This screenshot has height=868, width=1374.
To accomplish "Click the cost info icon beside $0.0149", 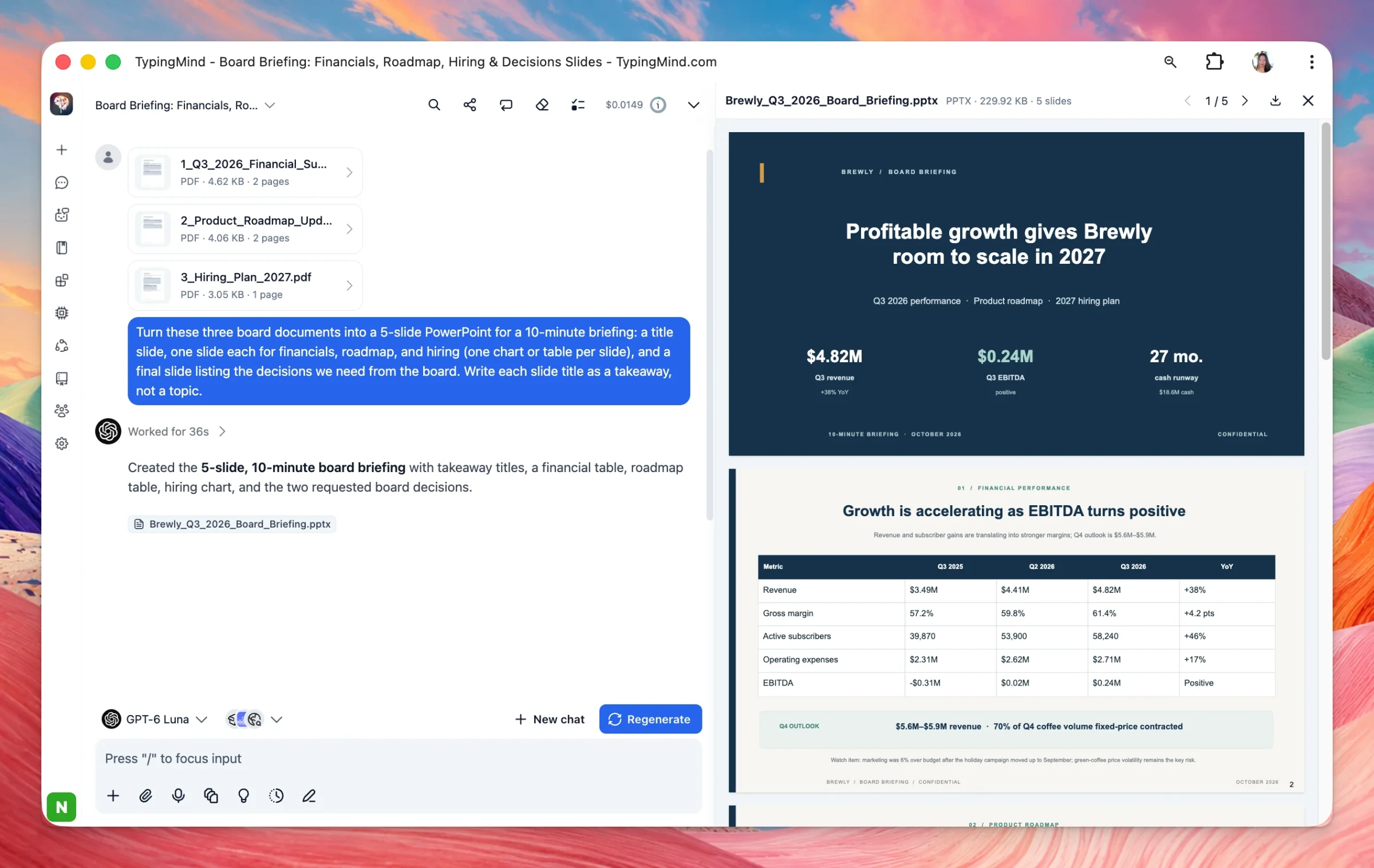I will tap(658, 105).
